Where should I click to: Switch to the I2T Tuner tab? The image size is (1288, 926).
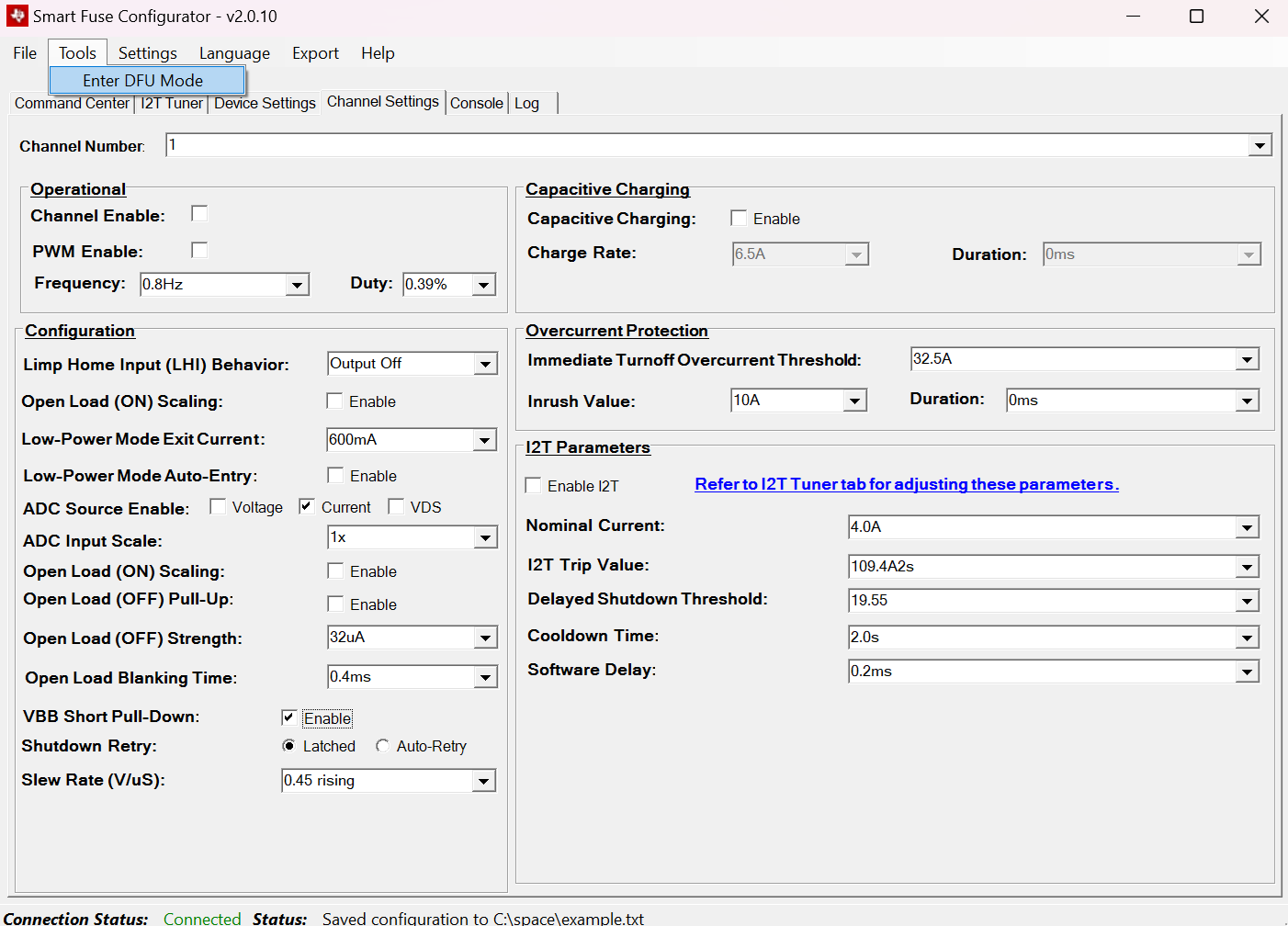(172, 103)
